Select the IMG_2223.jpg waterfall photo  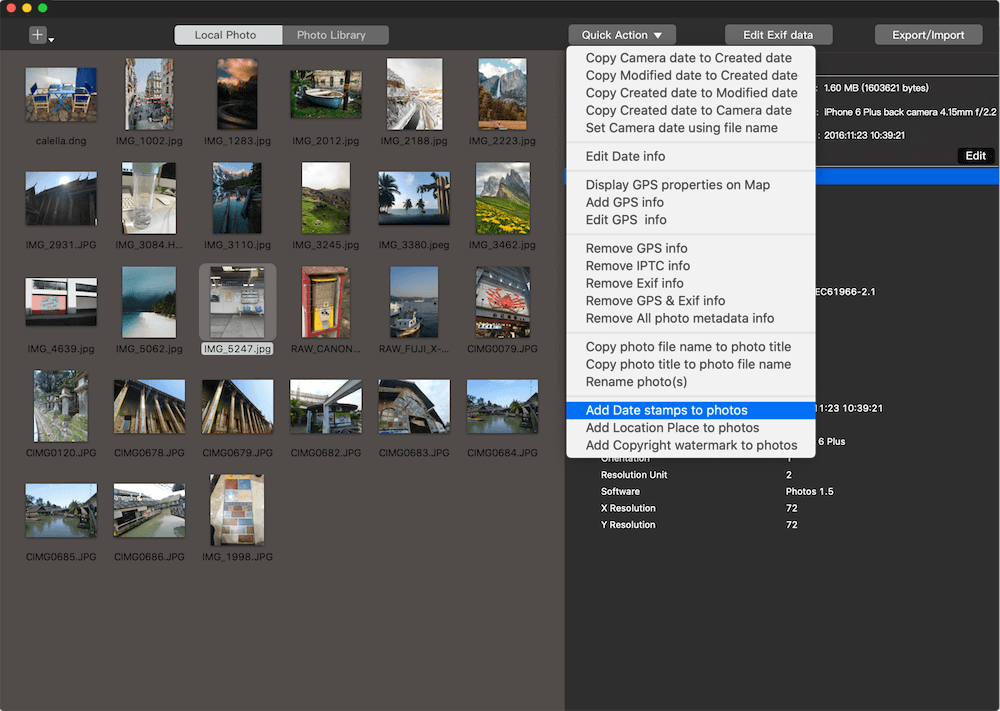click(503, 94)
